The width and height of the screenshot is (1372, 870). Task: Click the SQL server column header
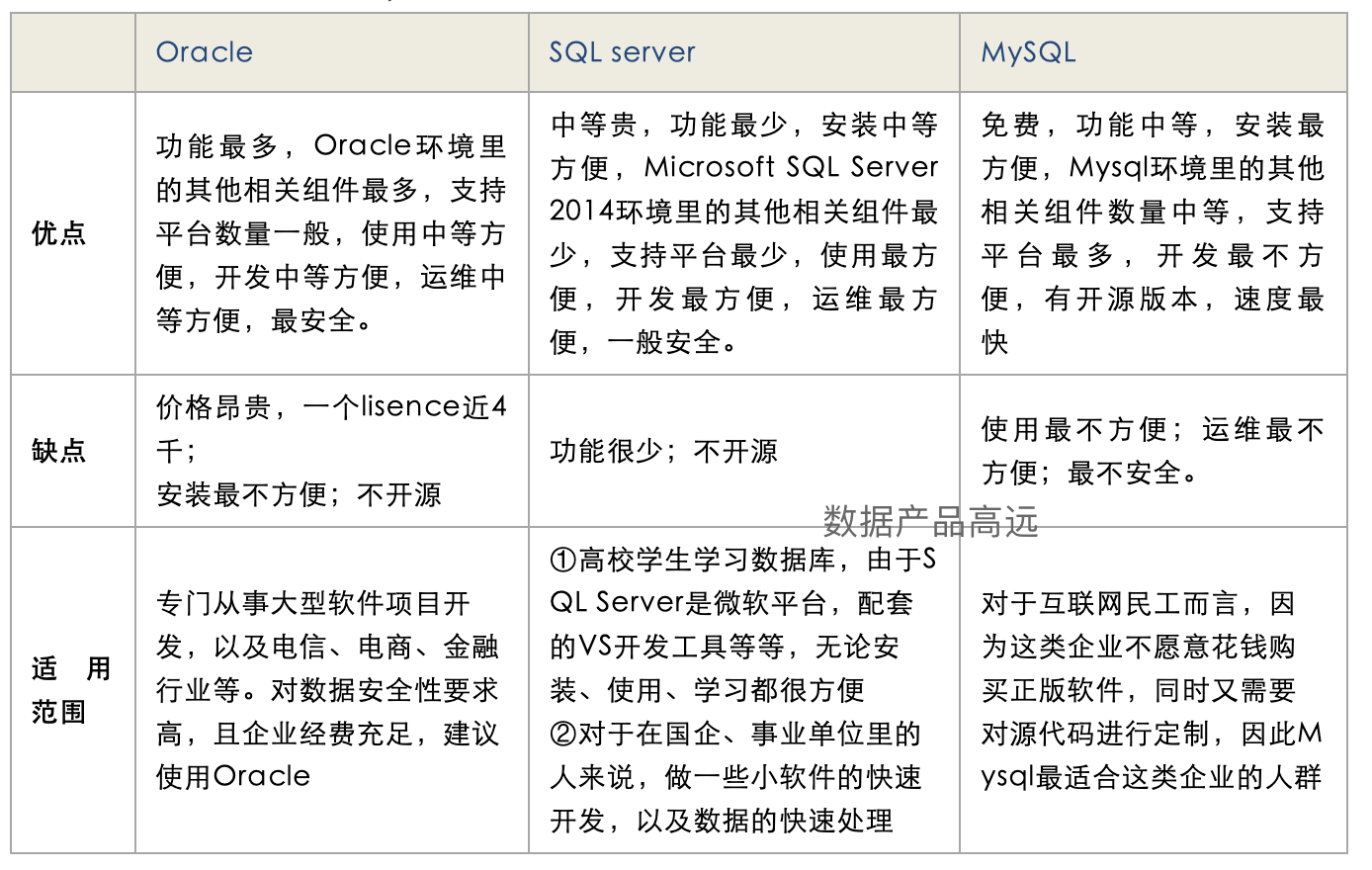click(622, 52)
